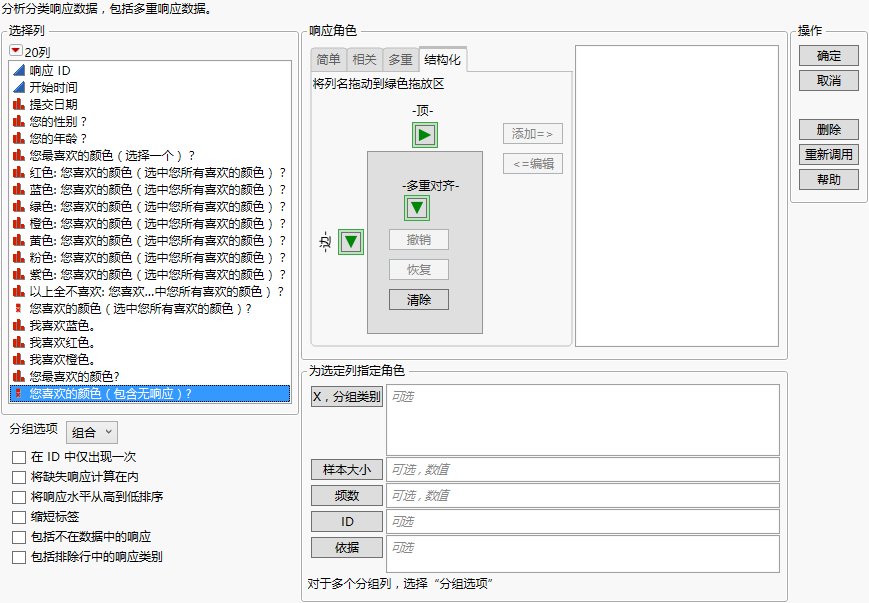Click the ID role button
869x603 pixels.
click(347, 522)
